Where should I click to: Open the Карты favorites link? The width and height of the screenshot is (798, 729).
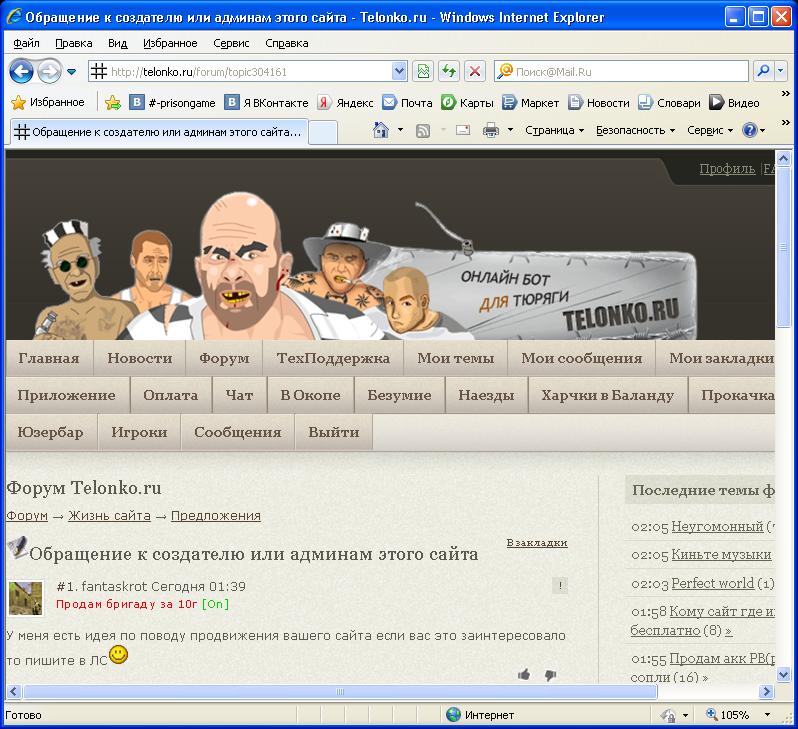467,103
